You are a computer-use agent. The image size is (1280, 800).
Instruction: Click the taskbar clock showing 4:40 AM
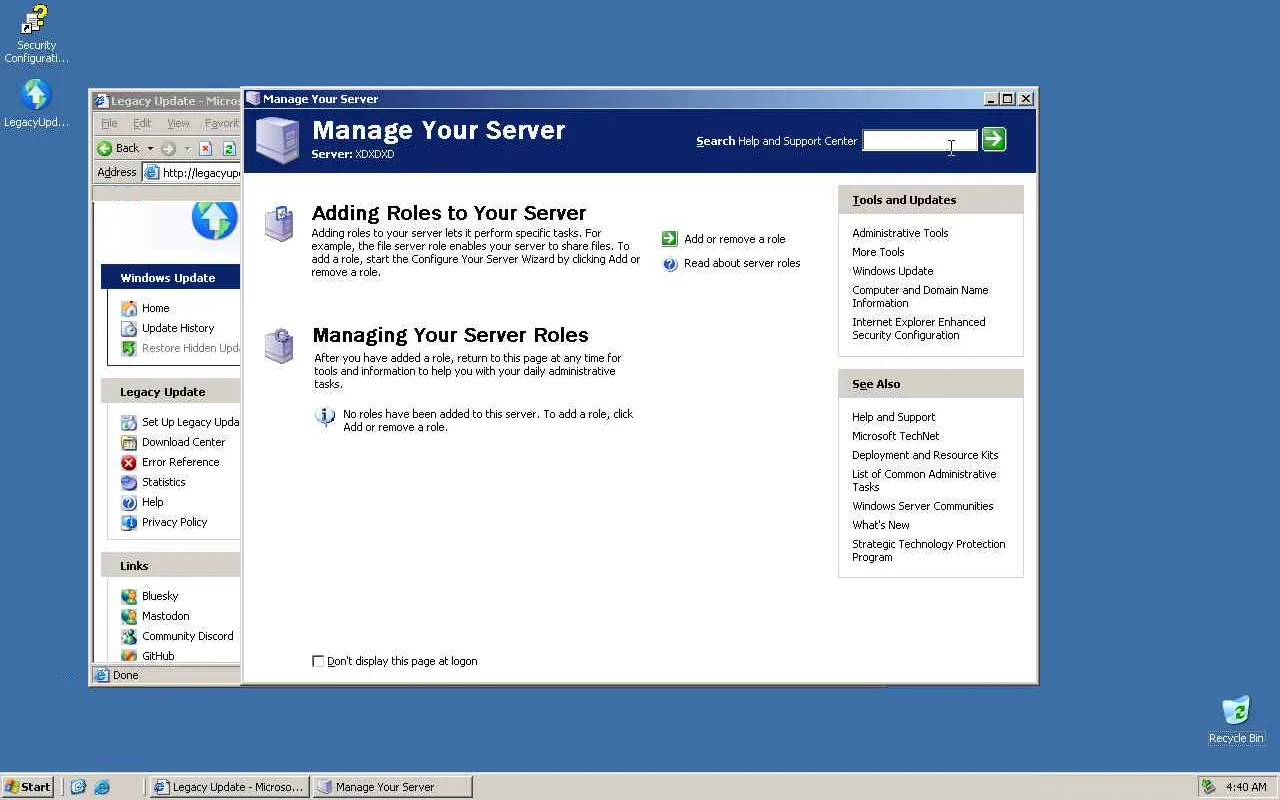click(x=1246, y=787)
